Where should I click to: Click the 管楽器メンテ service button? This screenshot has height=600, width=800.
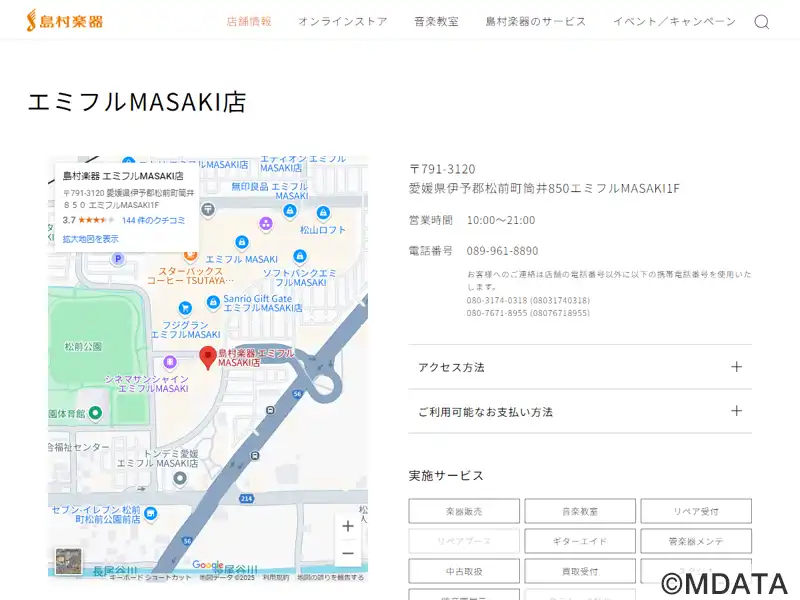tap(696, 541)
